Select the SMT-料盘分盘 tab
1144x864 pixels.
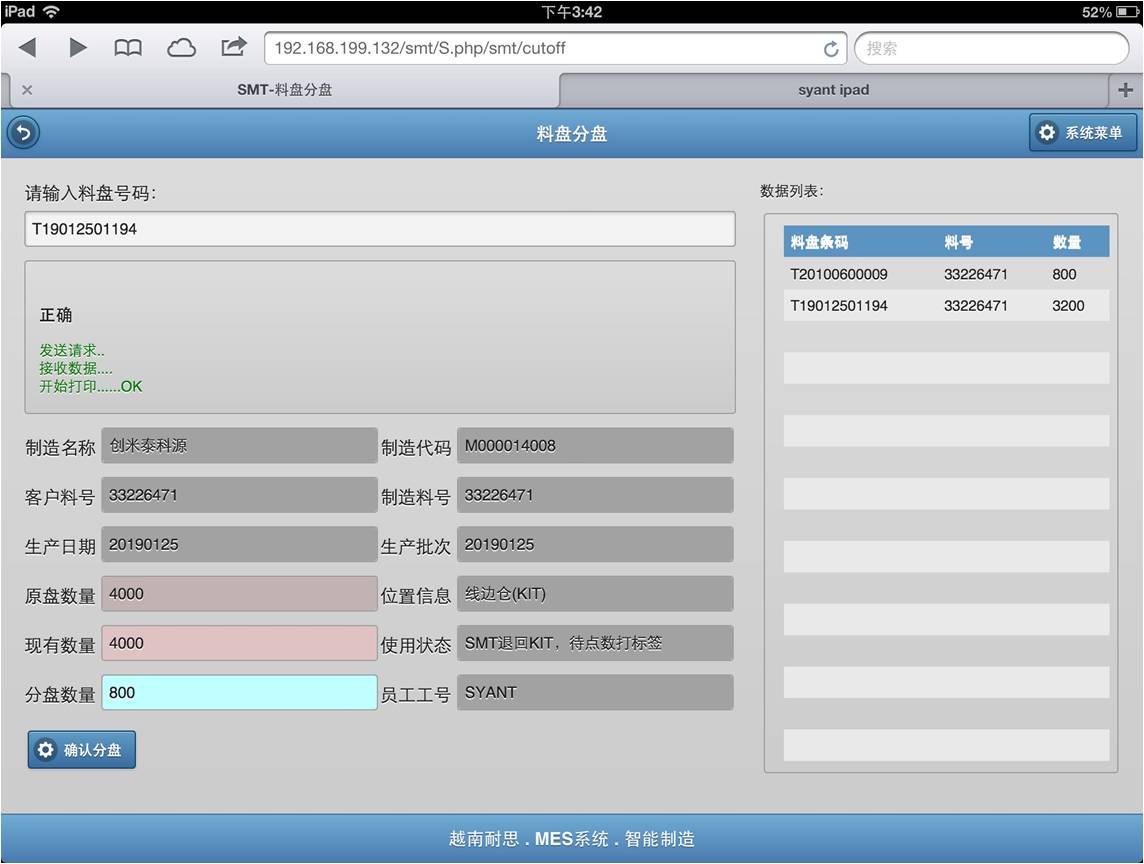285,90
